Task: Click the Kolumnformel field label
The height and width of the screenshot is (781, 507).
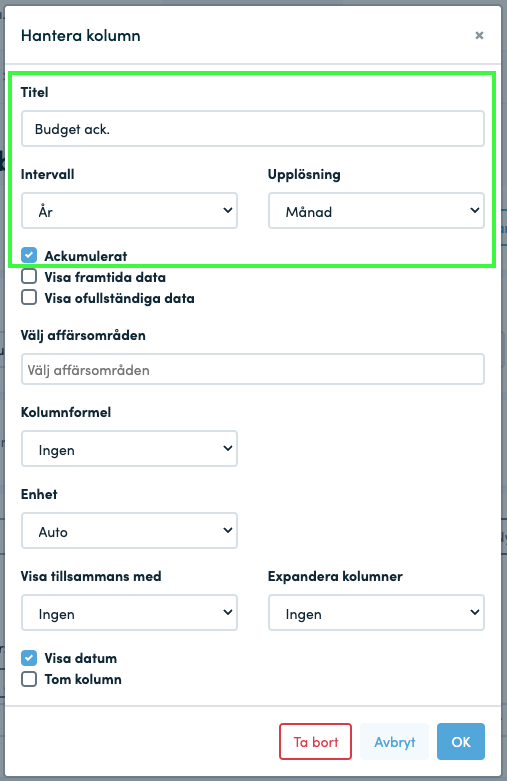Action: (66, 412)
